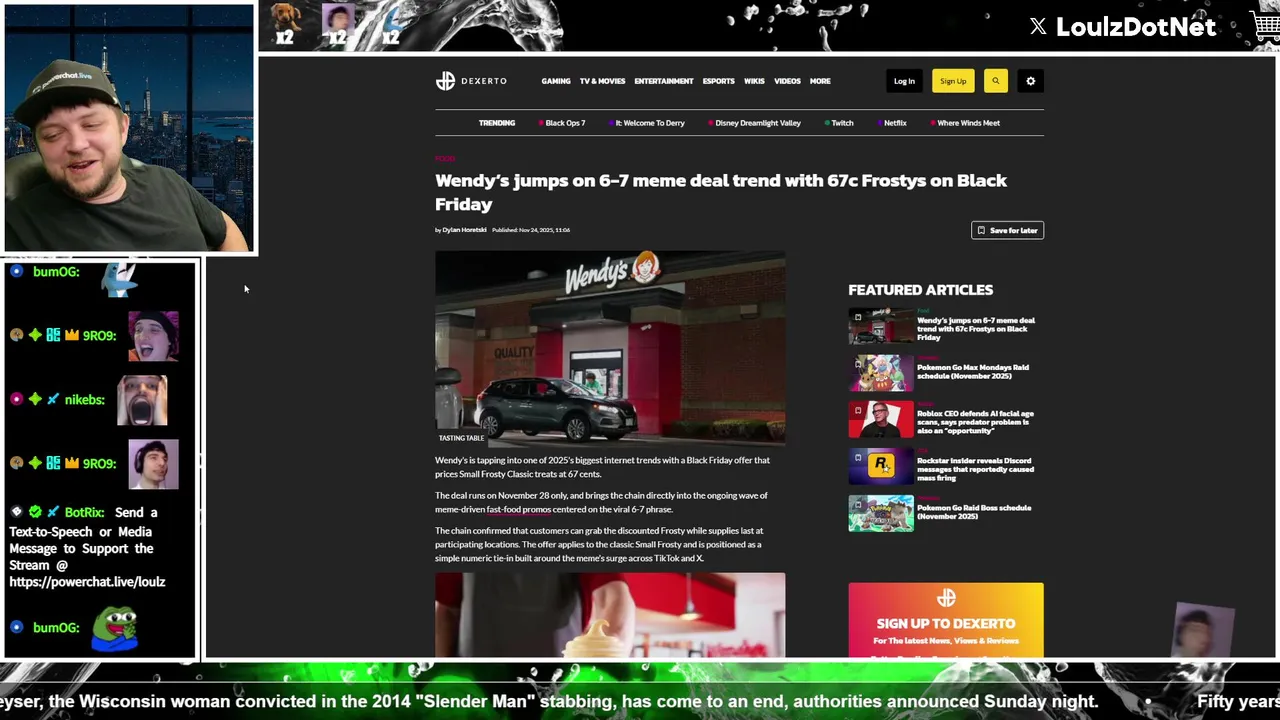Open Pokemon Go Raid Boss schedule article
Image resolution: width=1280 pixels, height=720 pixels.
pos(974,511)
